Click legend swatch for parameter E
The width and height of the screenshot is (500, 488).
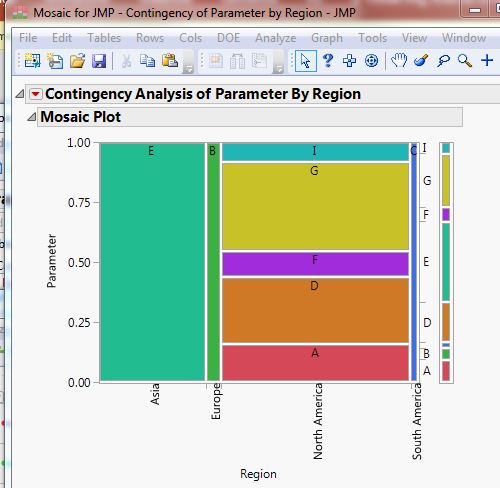(446, 262)
